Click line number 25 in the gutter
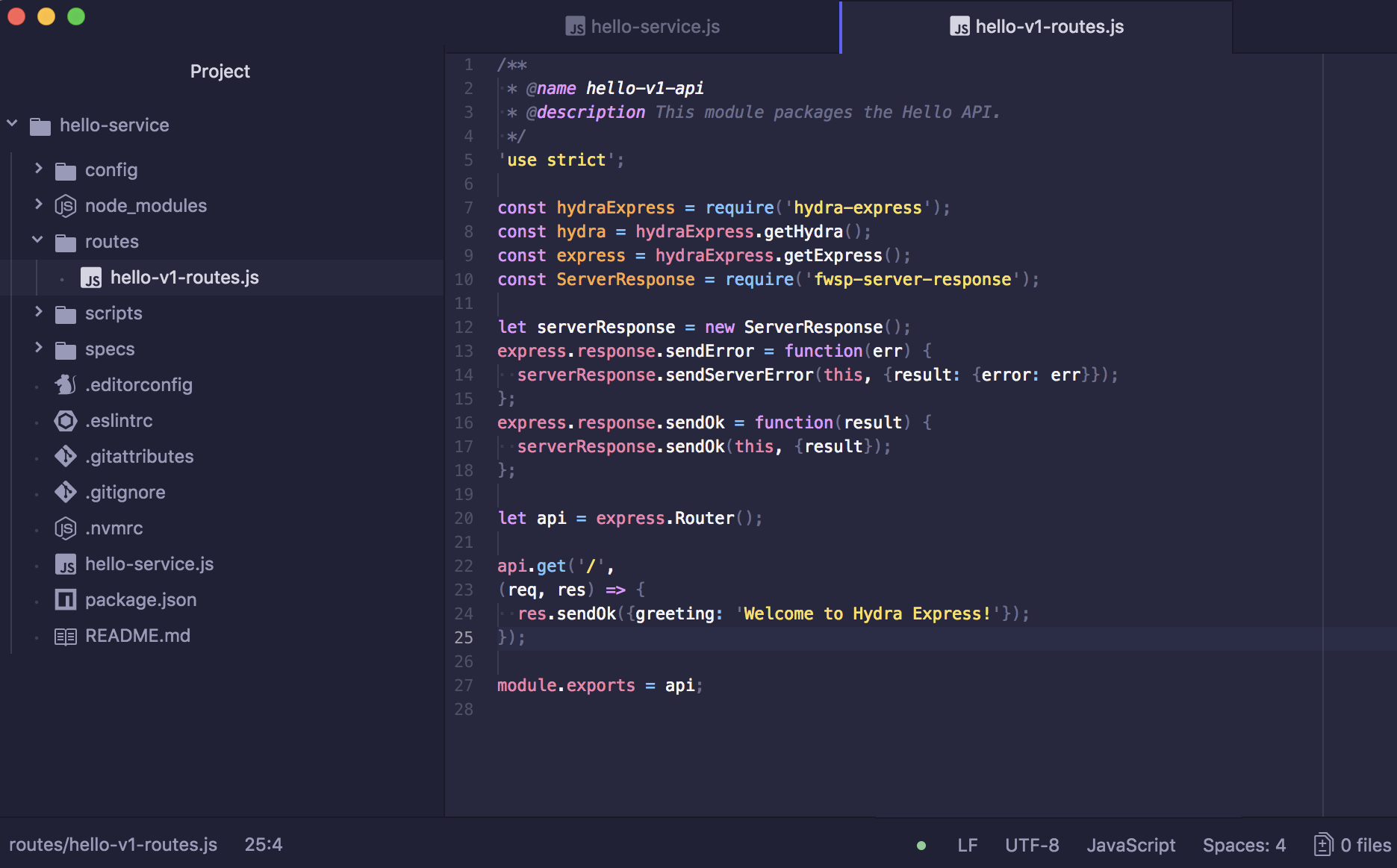This screenshot has height=868, width=1397. point(464,637)
